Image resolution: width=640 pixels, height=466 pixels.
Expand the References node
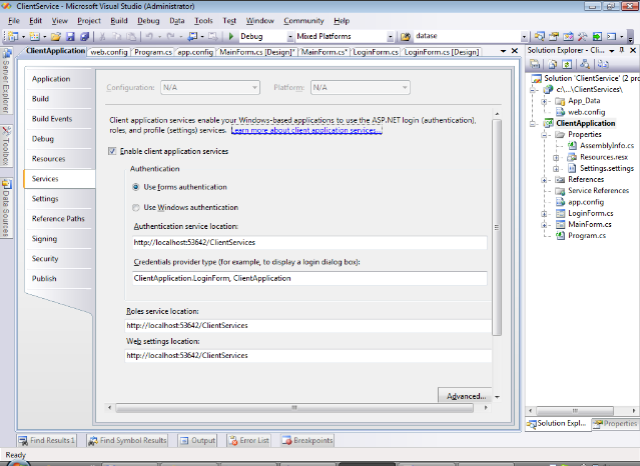[x=544, y=180]
